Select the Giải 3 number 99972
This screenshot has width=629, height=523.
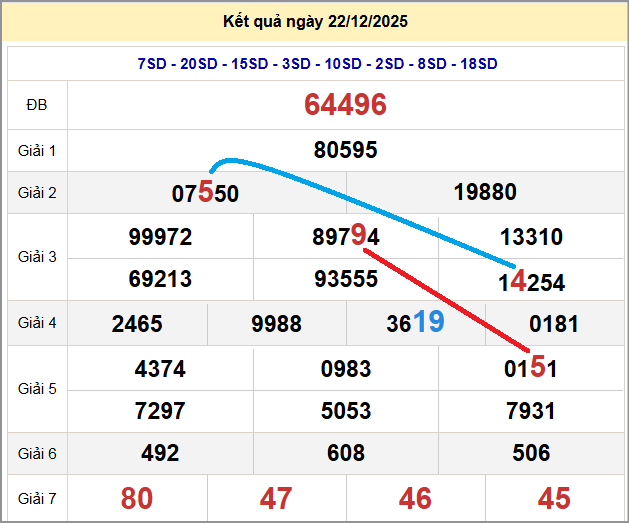160,238
